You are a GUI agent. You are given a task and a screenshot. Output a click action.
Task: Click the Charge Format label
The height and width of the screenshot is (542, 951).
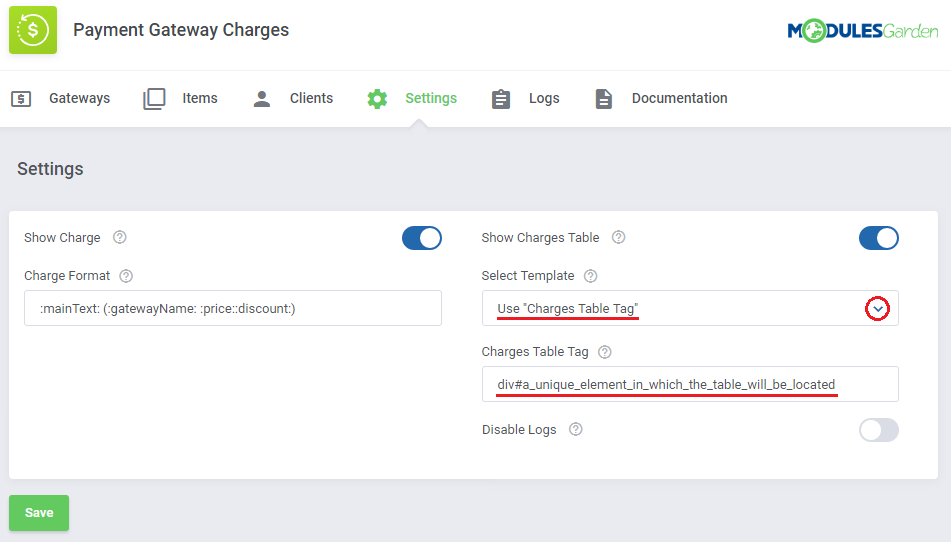click(67, 276)
